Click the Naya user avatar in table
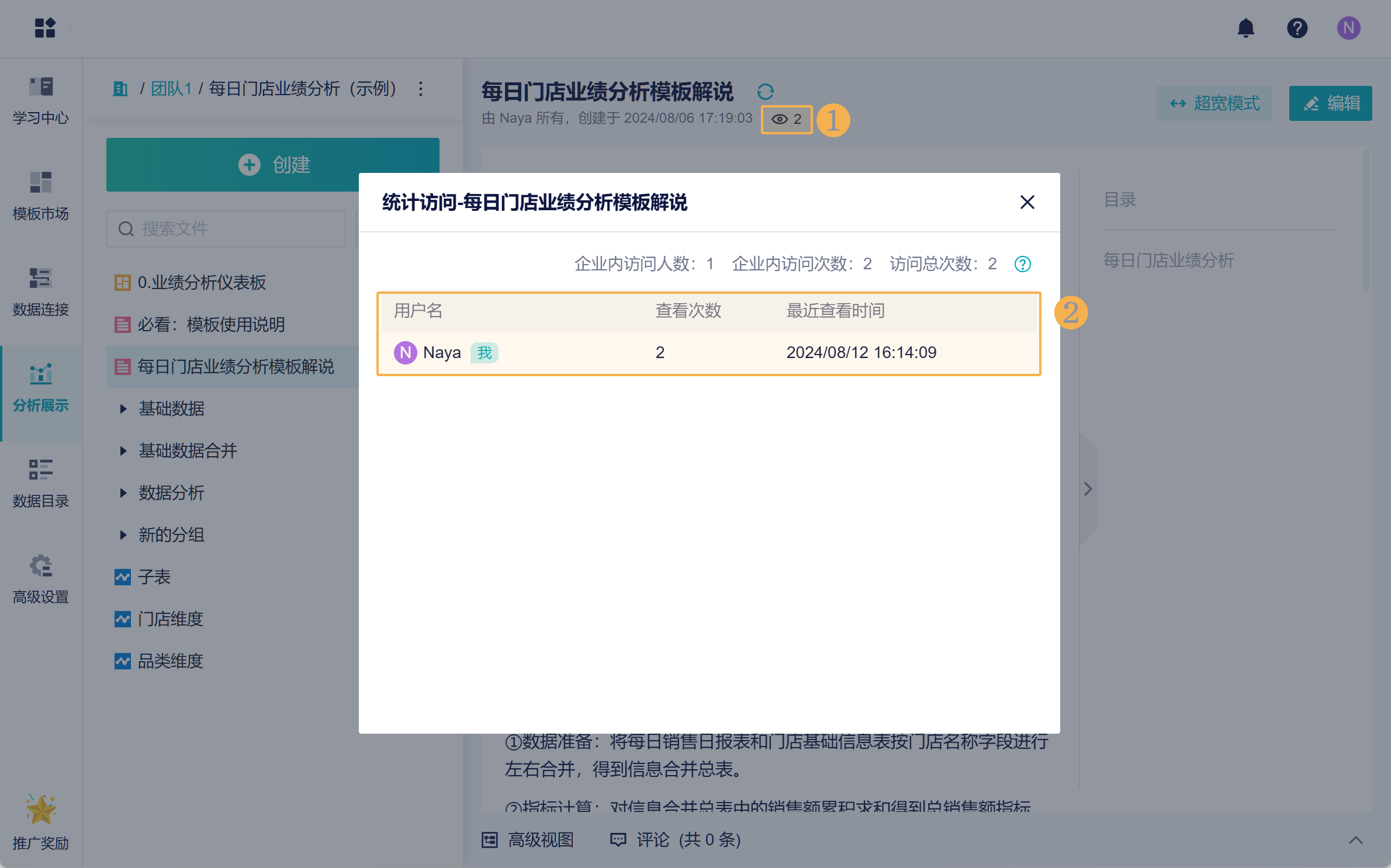 click(405, 353)
